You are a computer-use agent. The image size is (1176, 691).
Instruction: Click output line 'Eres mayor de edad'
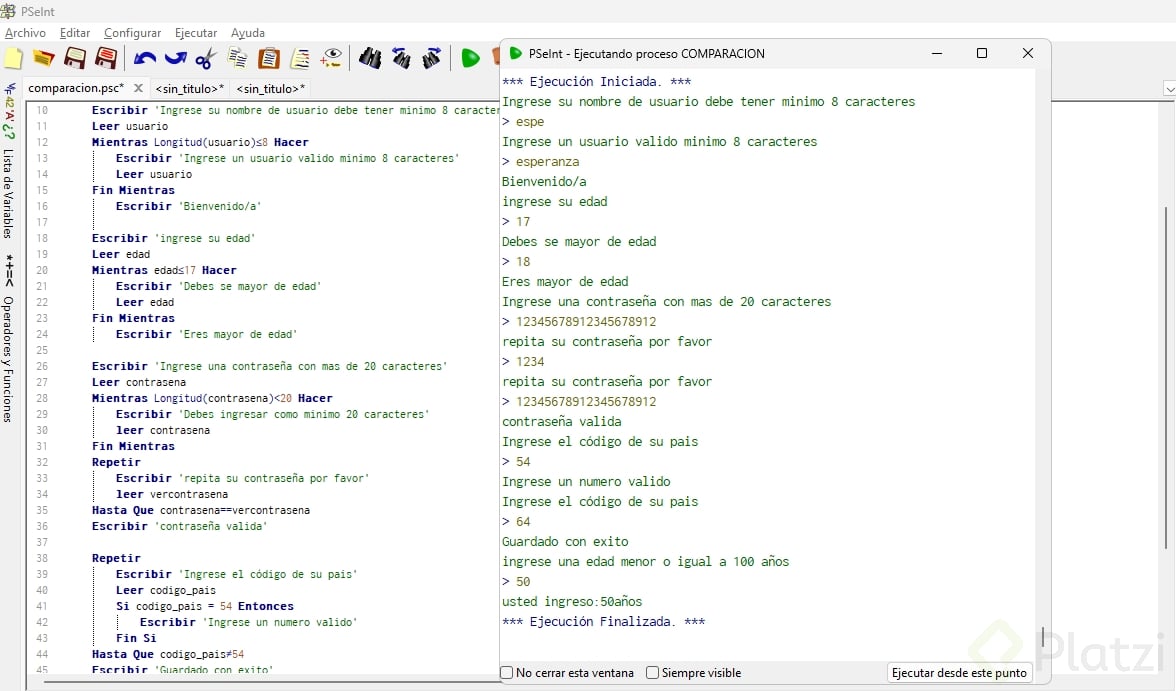click(x=566, y=281)
